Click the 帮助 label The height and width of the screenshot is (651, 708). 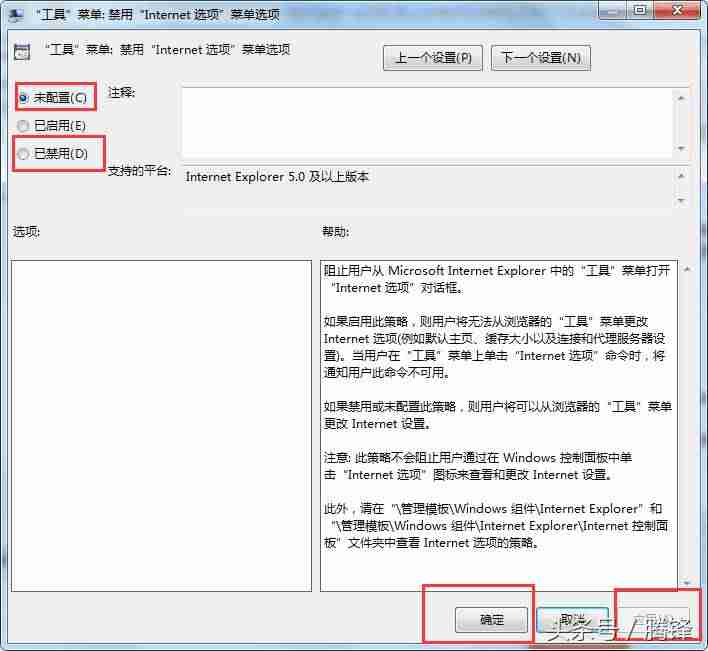(335, 232)
